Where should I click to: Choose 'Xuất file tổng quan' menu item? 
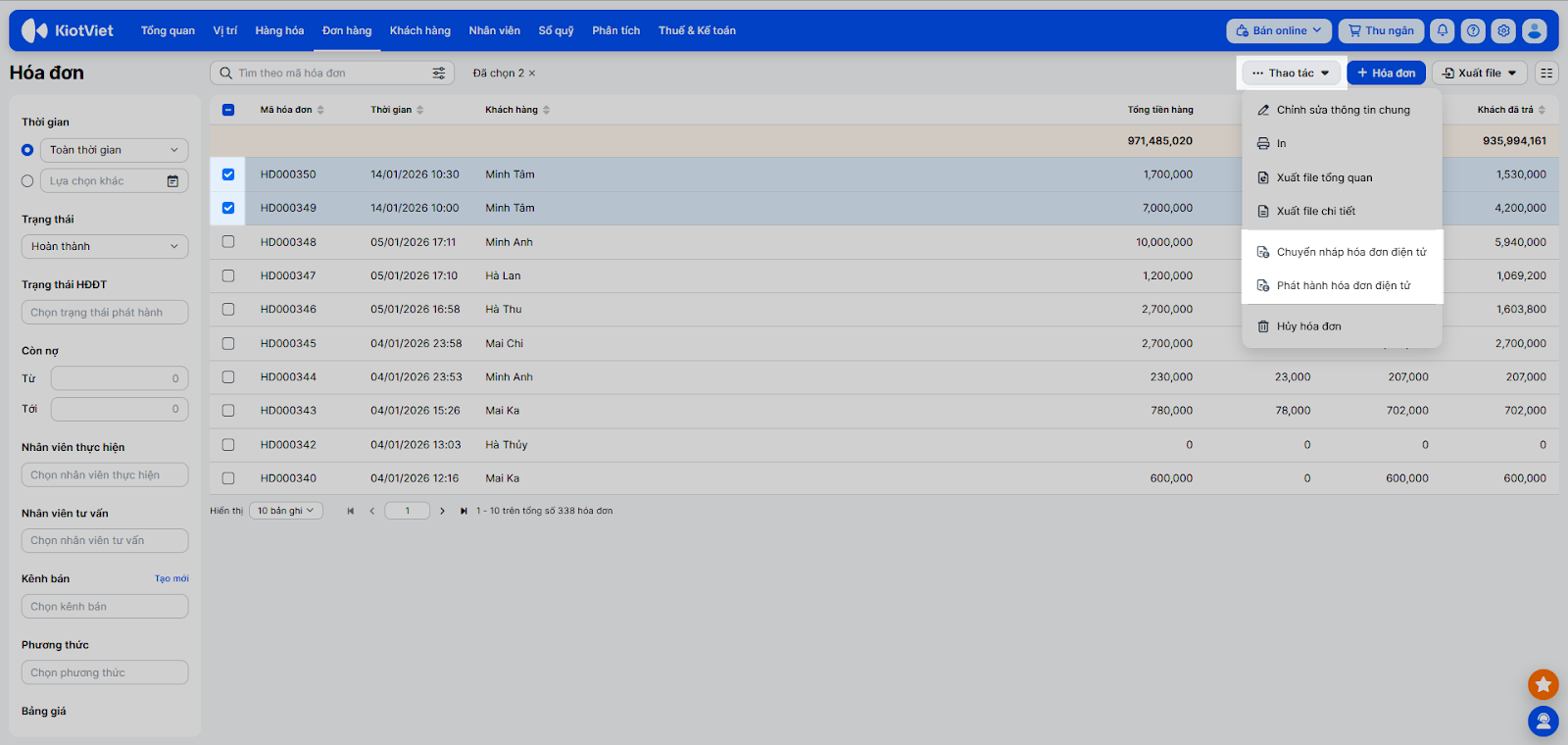point(1342,177)
